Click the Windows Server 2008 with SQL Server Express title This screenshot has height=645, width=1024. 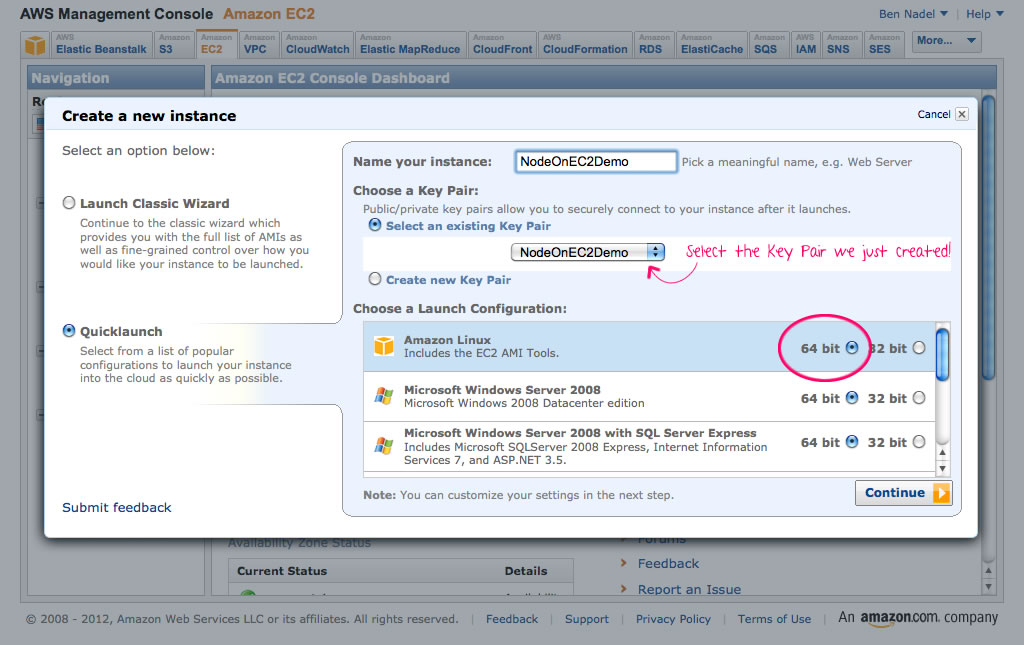click(580, 433)
